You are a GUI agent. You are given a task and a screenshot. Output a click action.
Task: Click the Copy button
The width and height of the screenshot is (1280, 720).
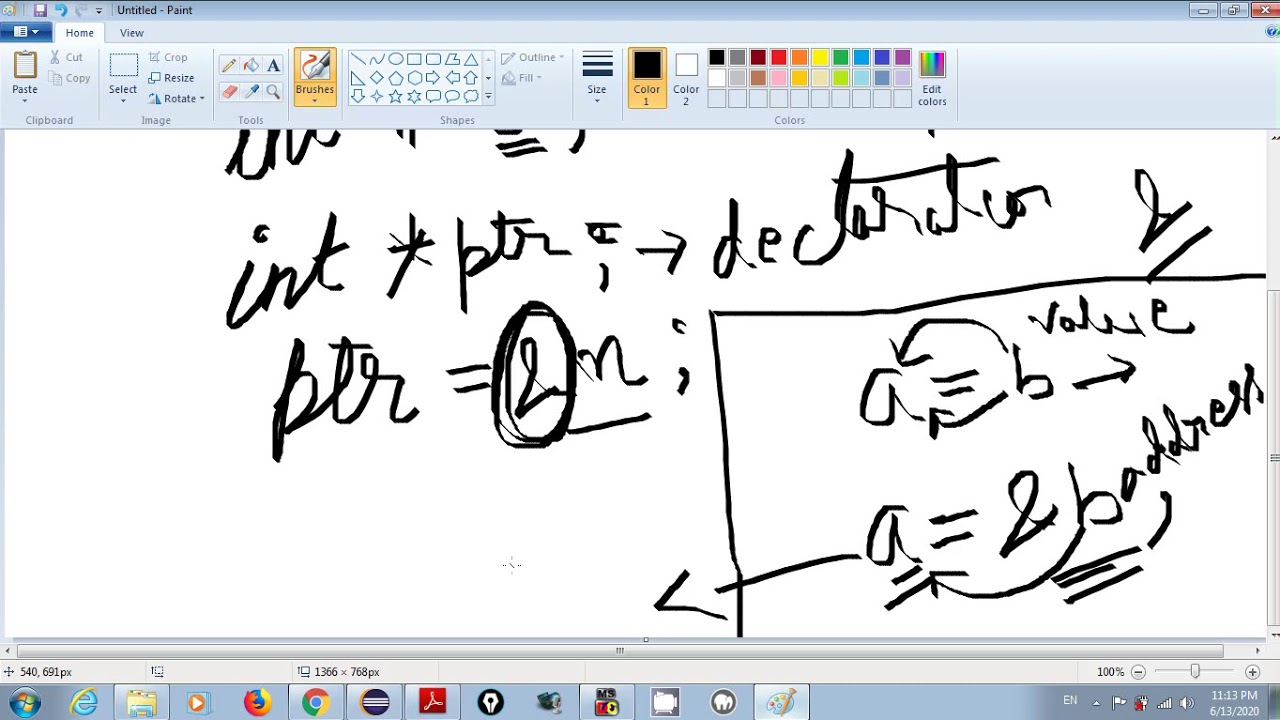[x=69, y=78]
